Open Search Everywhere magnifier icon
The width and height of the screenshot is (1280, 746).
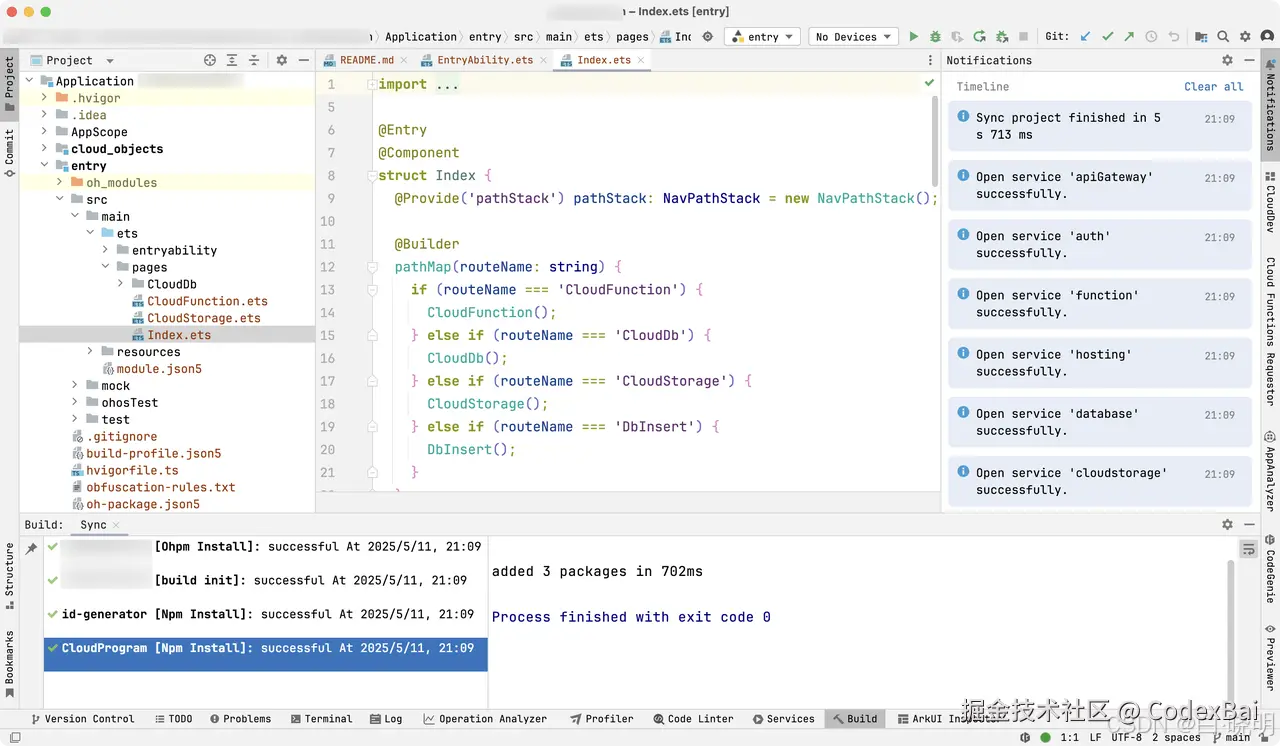(x=1223, y=37)
